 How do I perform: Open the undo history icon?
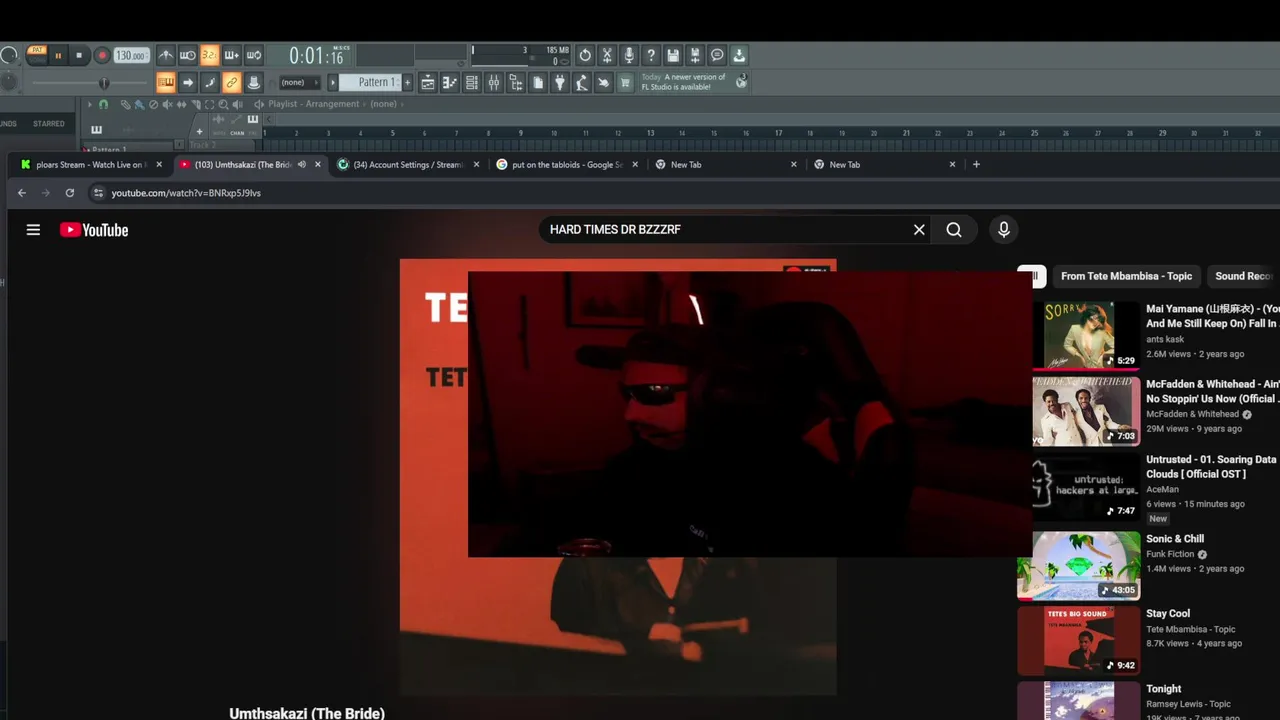pyautogui.click(x=585, y=55)
